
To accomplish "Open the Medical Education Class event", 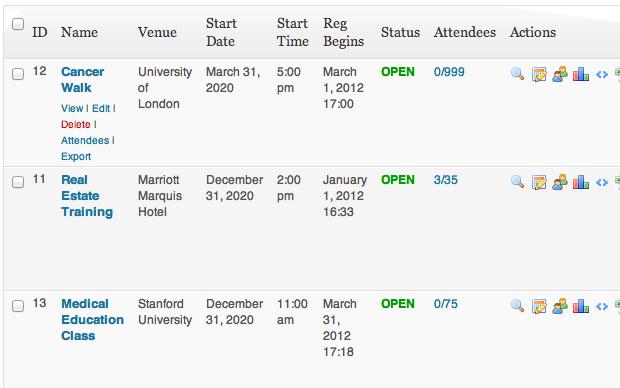I will (92, 320).
